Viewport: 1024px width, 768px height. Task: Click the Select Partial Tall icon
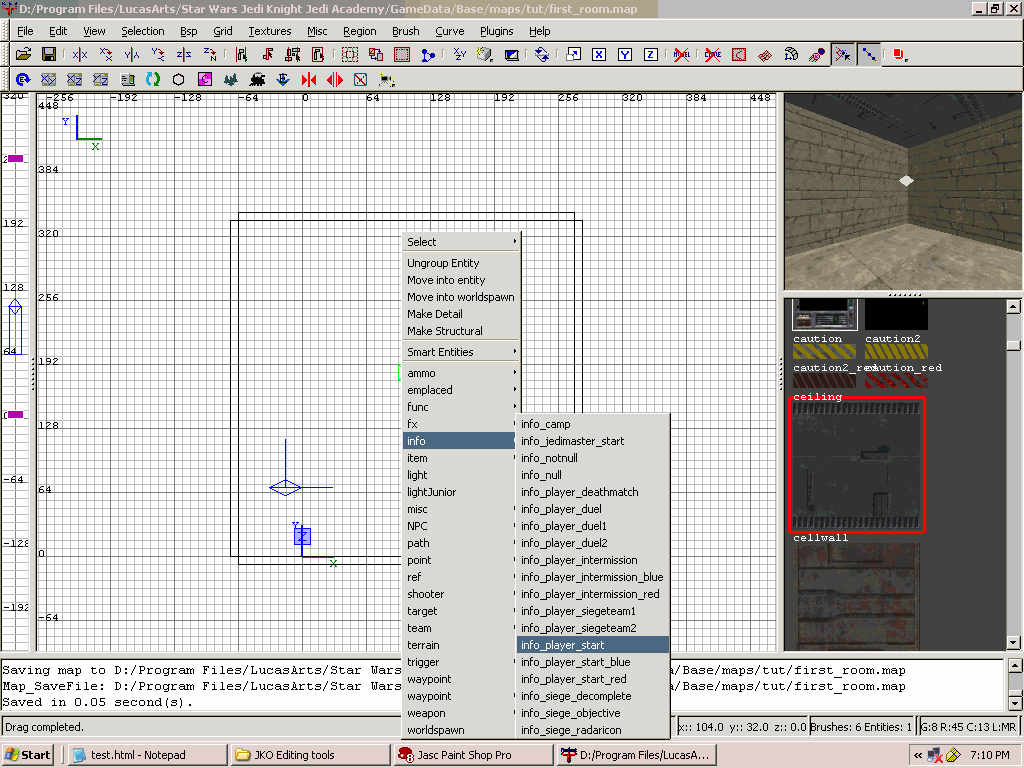(x=293, y=55)
